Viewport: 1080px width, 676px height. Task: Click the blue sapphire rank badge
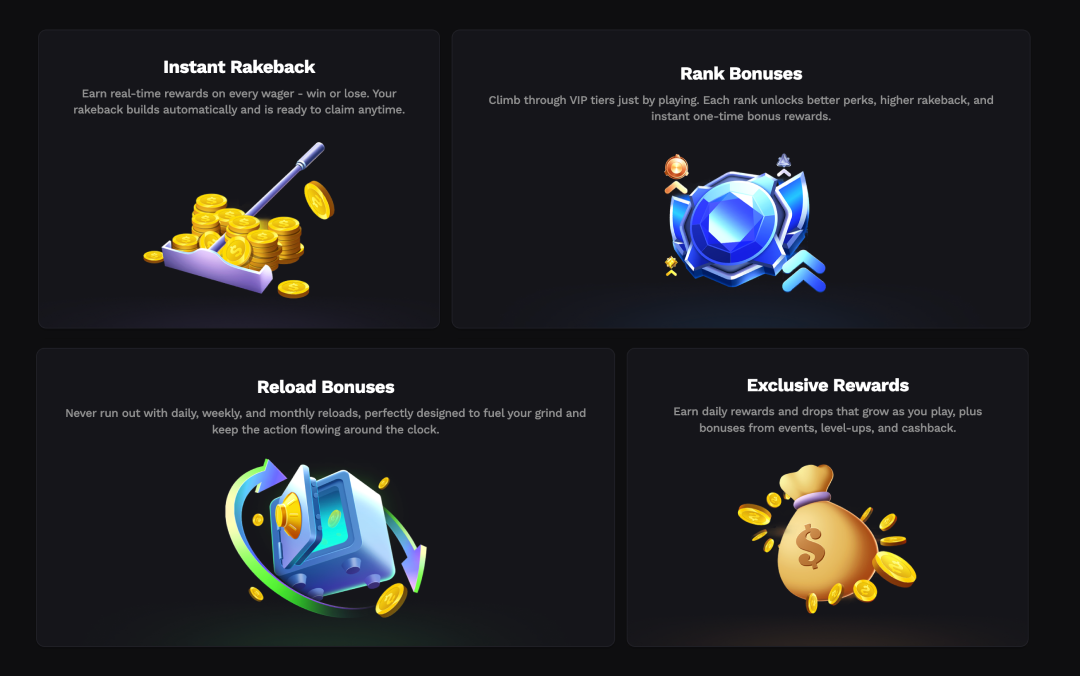pos(738,226)
